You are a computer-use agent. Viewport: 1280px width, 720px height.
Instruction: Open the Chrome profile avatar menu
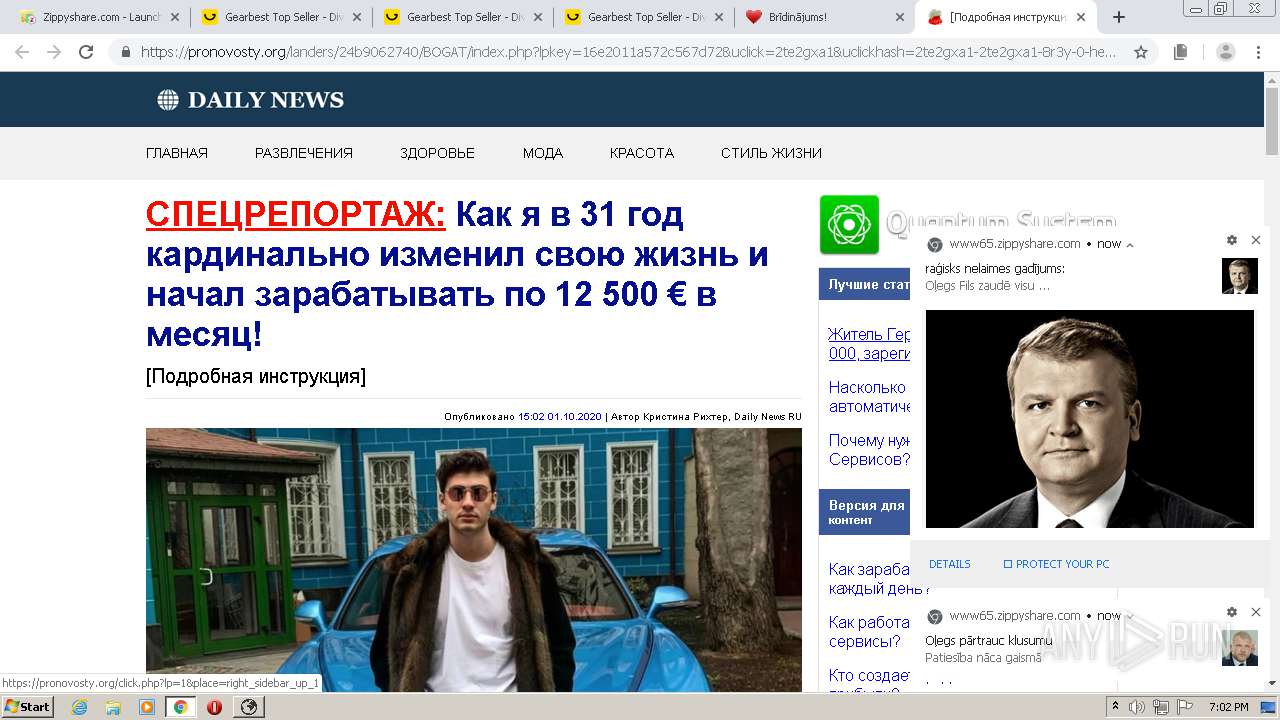(x=1226, y=52)
